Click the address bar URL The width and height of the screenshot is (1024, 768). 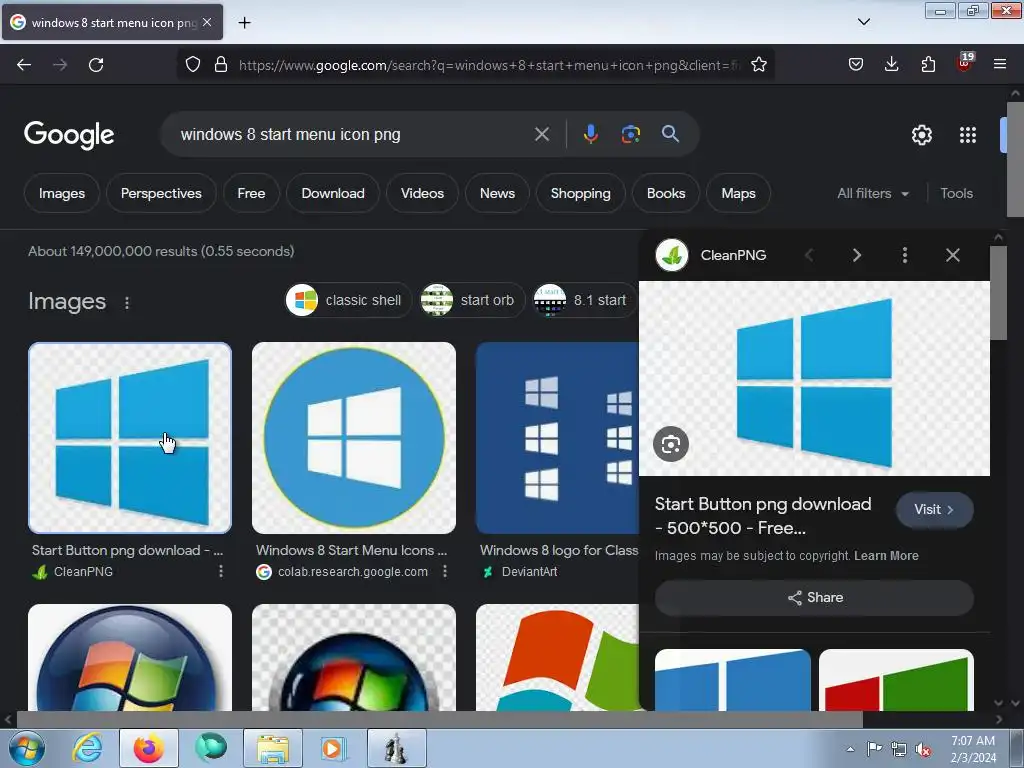pyautogui.click(x=490, y=65)
